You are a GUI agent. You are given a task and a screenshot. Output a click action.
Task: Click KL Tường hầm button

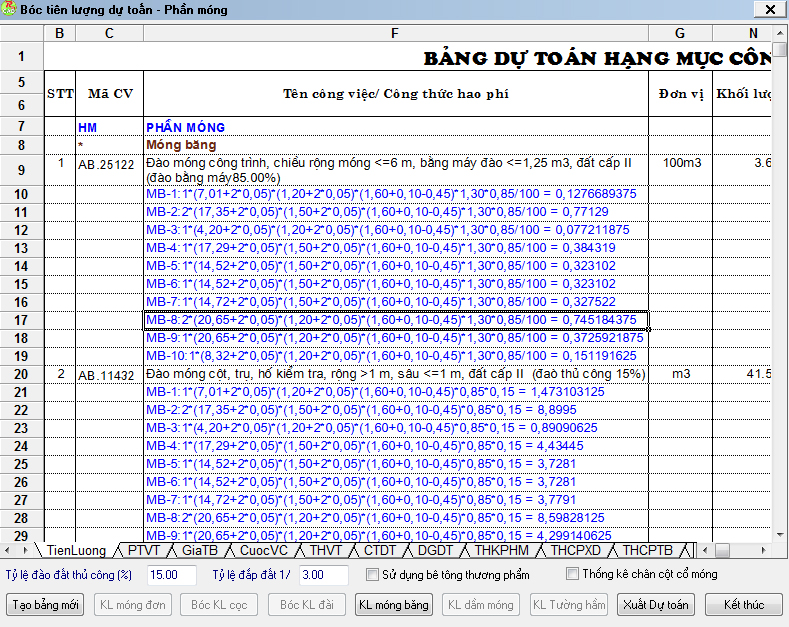[x=569, y=605]
